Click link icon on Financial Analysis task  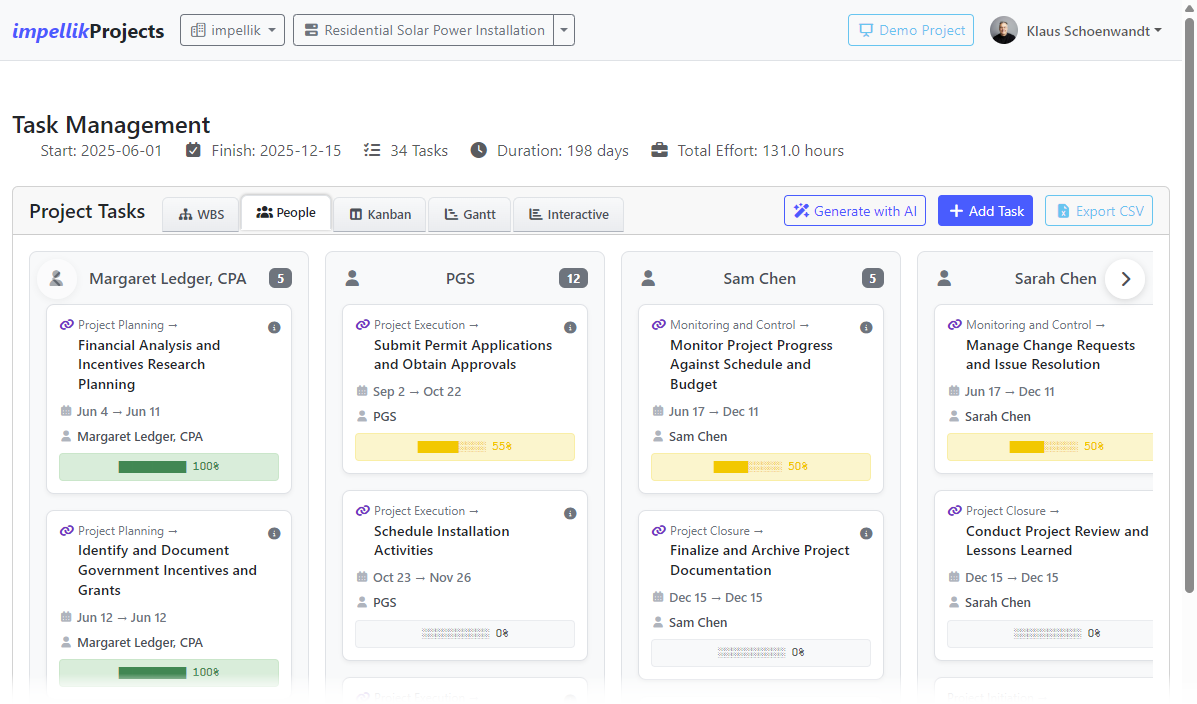click(x=66, y=325)
